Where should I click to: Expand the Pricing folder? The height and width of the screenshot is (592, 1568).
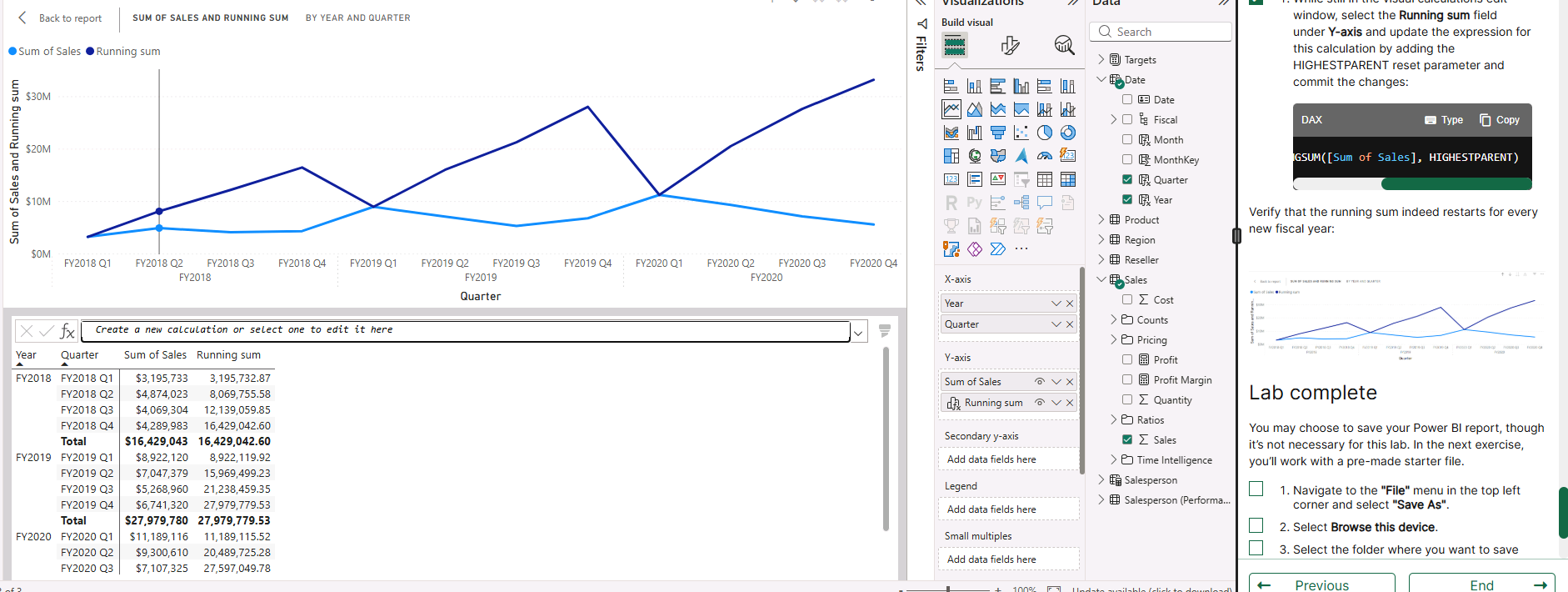pyautogui.click(x=1114, y=339)
